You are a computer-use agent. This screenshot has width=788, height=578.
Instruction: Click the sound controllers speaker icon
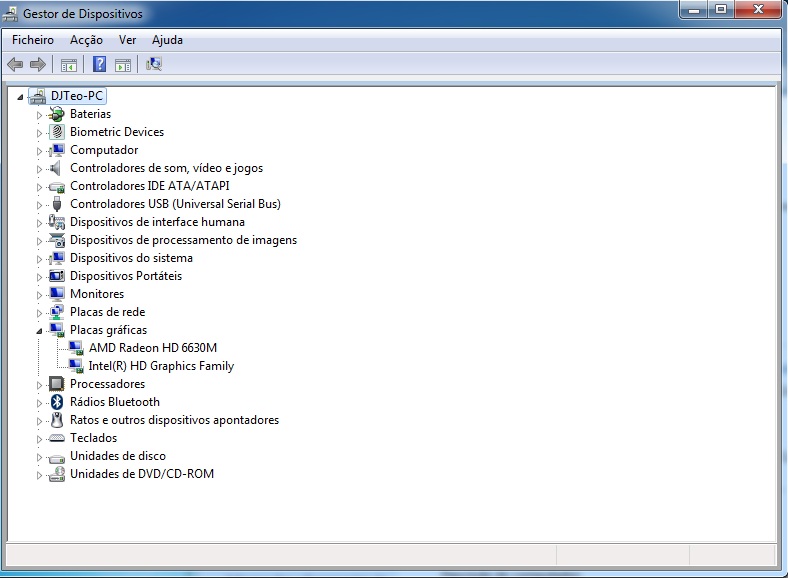(56, 168)
